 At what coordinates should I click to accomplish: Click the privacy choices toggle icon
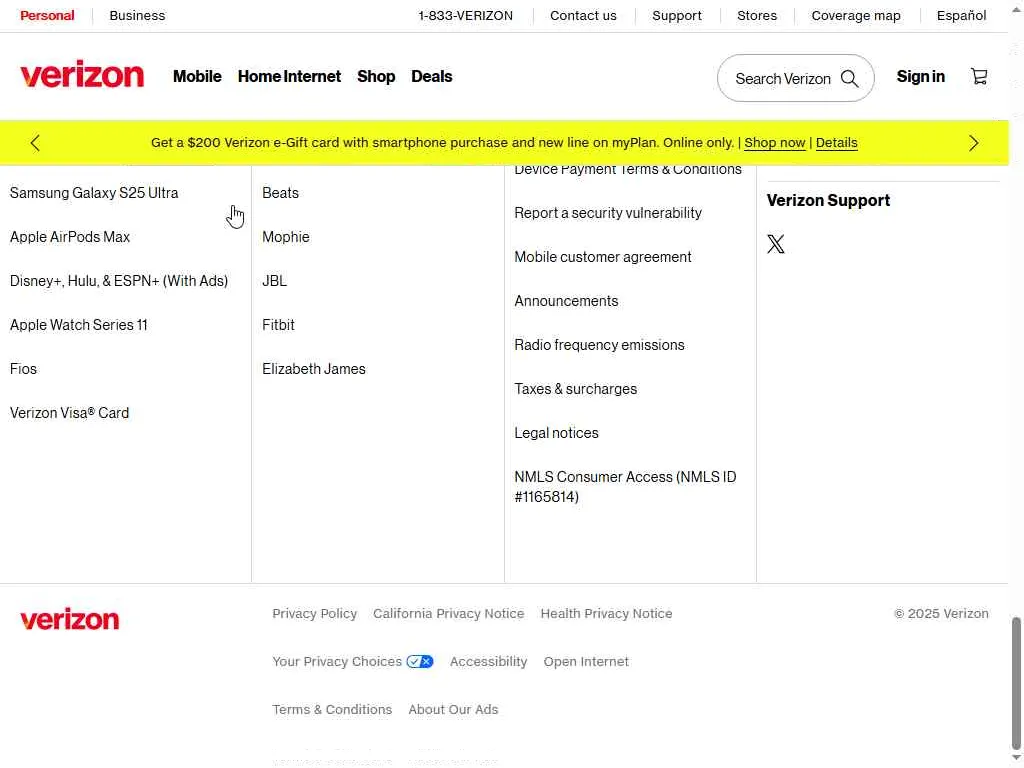tap(420, 662)
